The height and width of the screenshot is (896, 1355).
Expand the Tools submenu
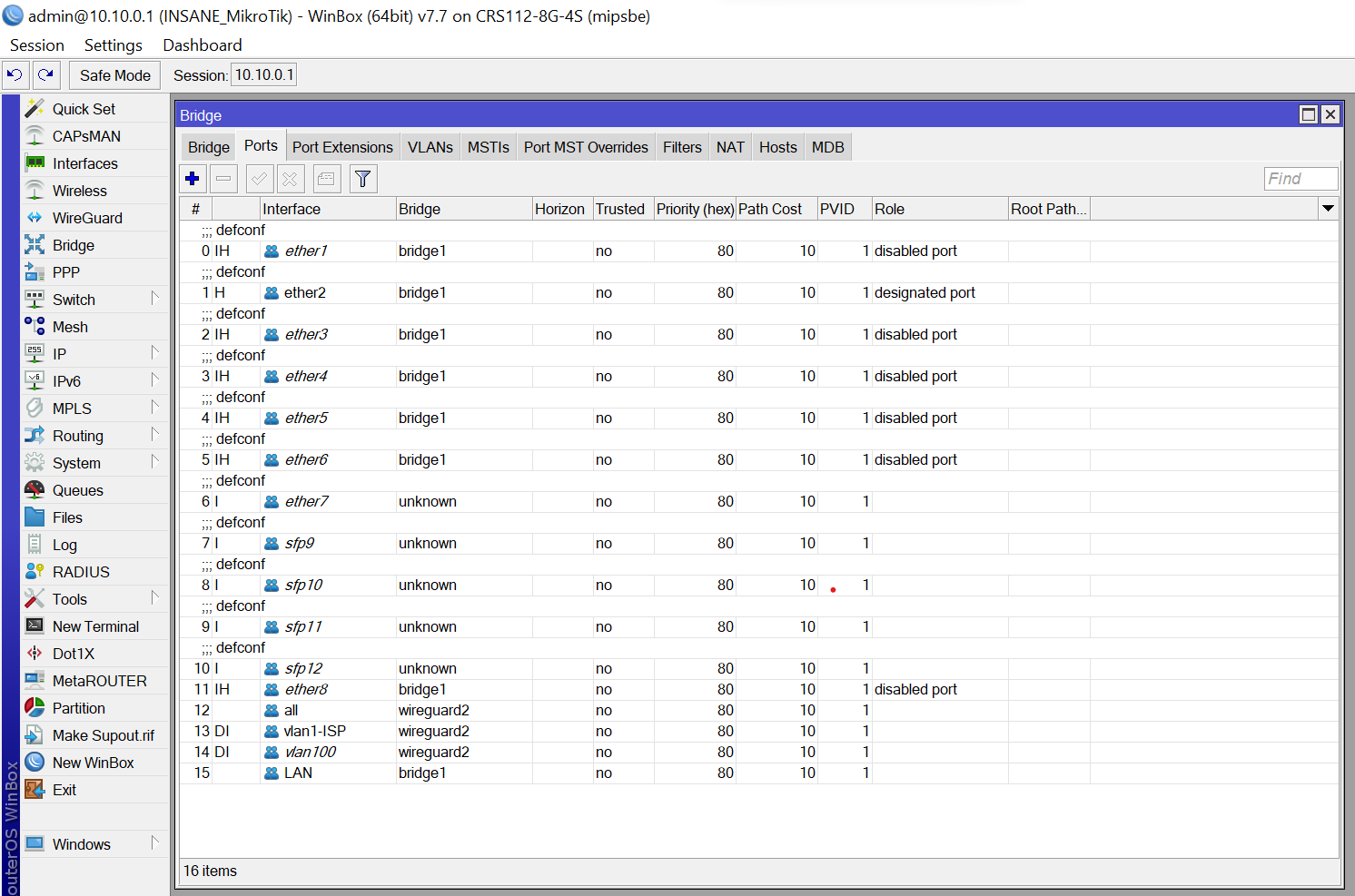154,597
